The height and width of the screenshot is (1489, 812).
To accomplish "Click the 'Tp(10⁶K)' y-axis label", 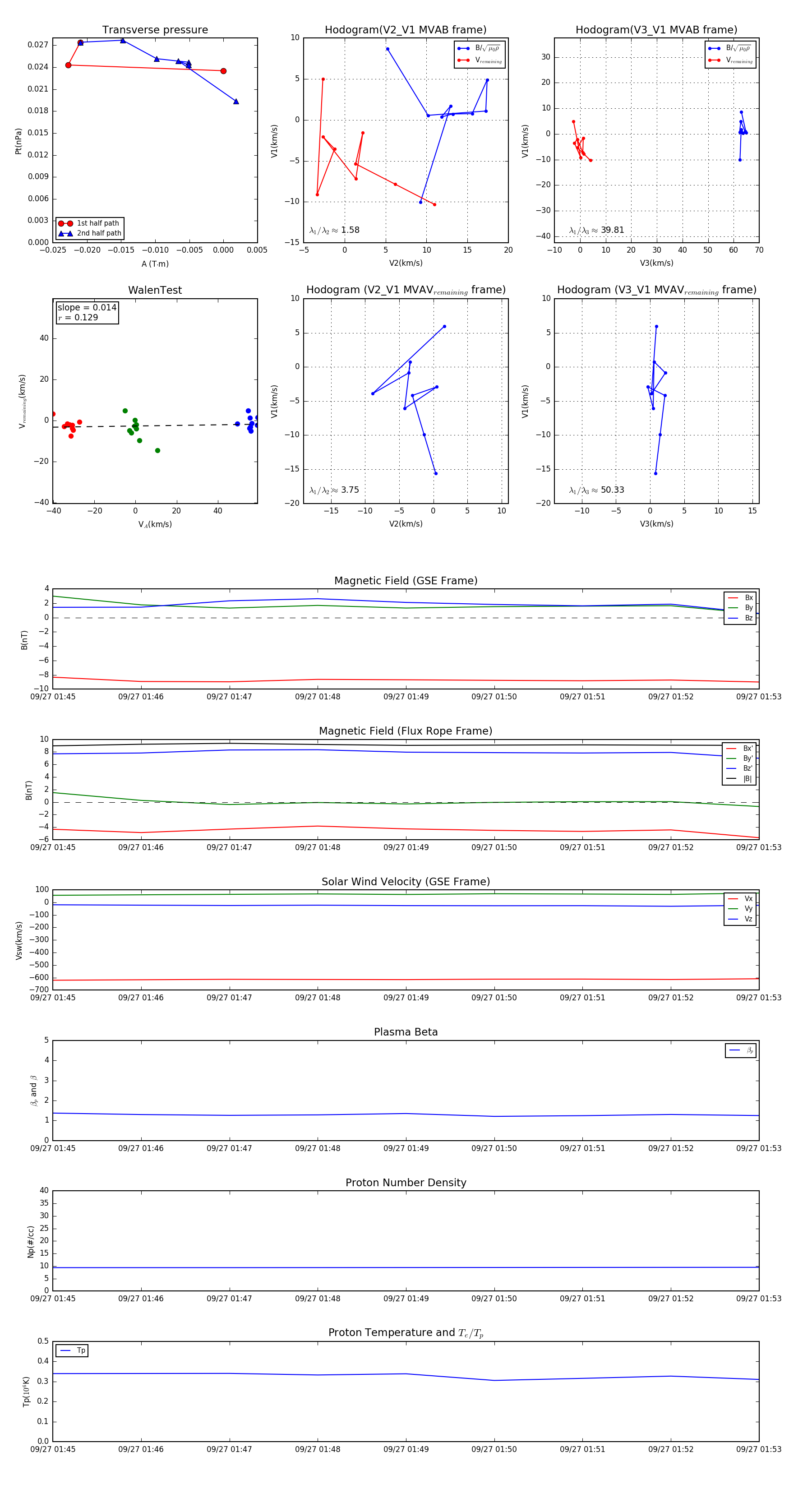I will pyautogui.click(x=26, y=1392).
